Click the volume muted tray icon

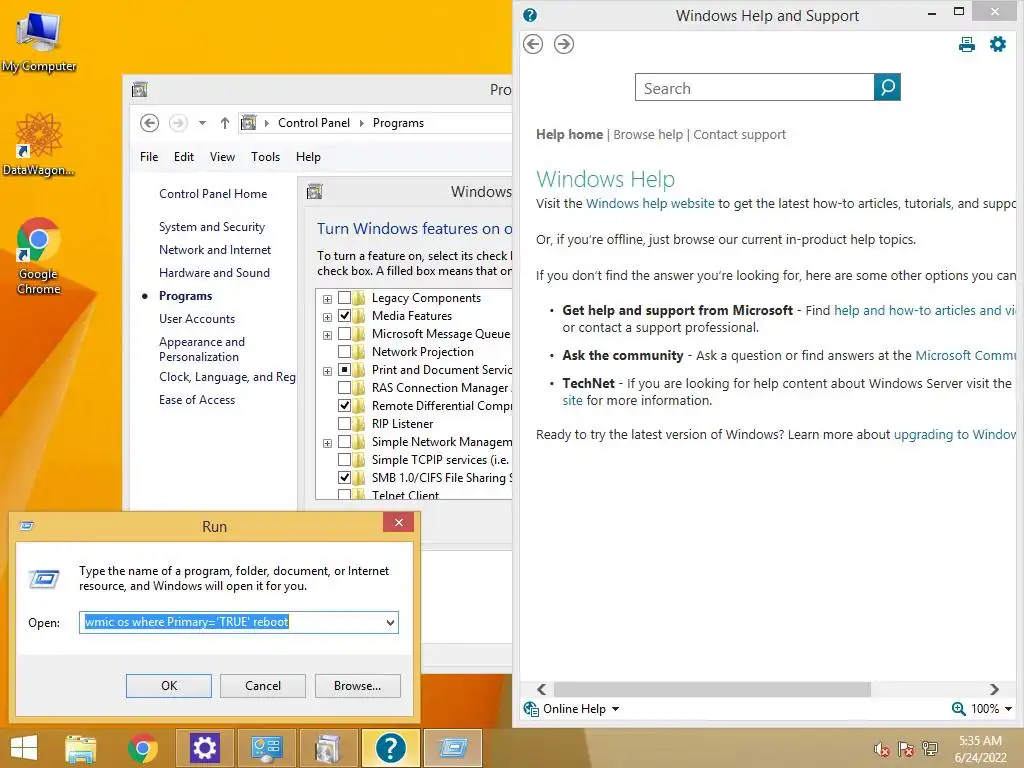pos(882,749)
